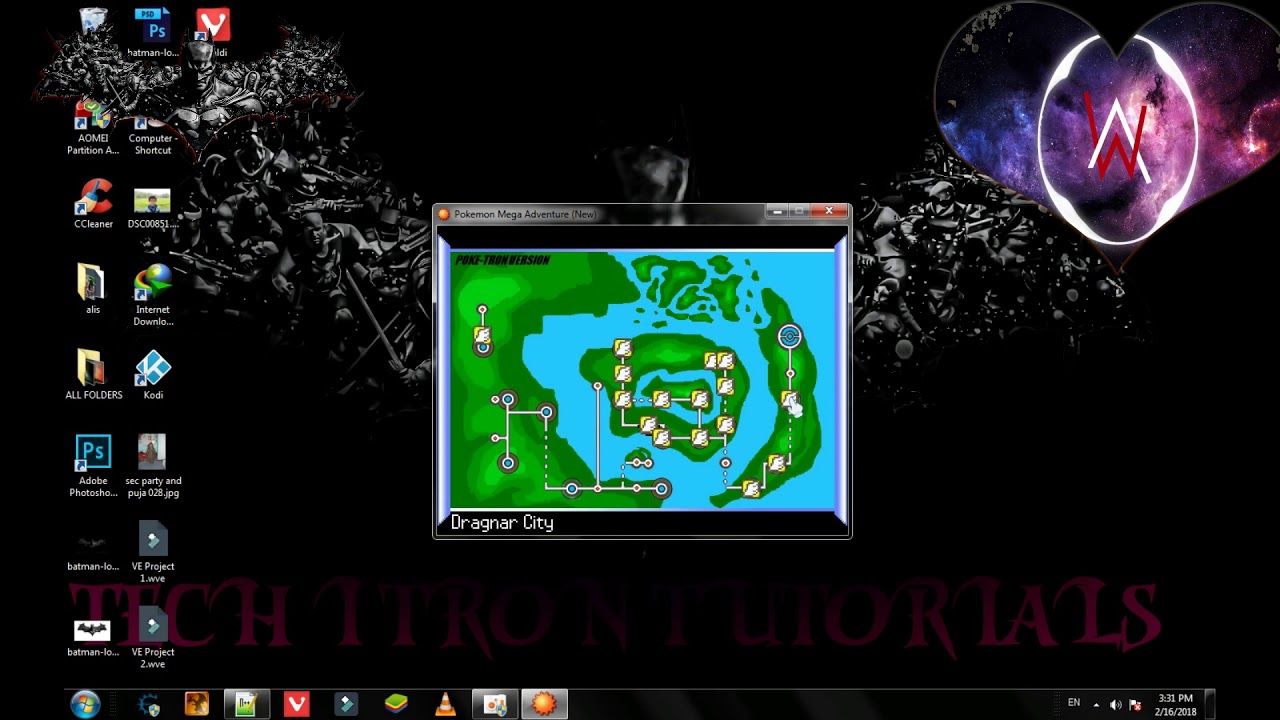Close the Pokemon Mega Adventure window
Screen dimensions: 1280x720
pyautogui.click(x=829, y=211)
